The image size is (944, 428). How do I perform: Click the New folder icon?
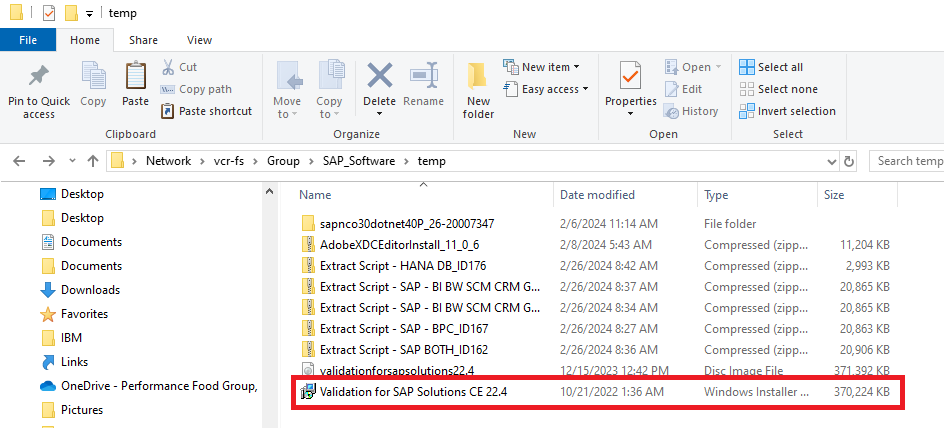478,76
